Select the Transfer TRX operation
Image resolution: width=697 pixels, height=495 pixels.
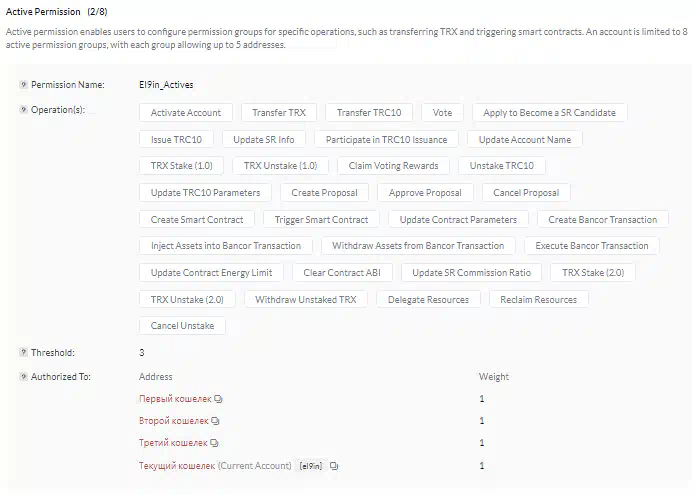(279, 113)
